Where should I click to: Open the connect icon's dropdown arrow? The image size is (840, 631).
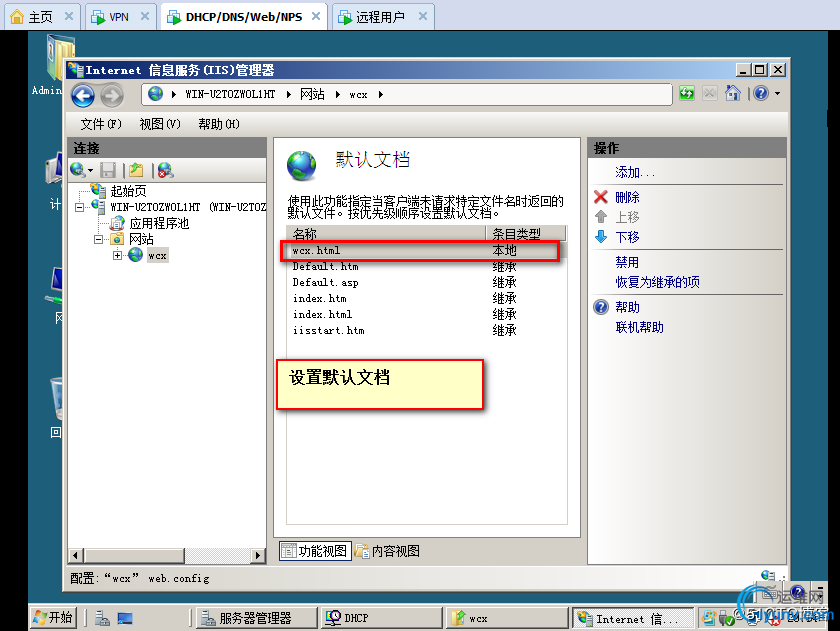(x=91, y=171)
